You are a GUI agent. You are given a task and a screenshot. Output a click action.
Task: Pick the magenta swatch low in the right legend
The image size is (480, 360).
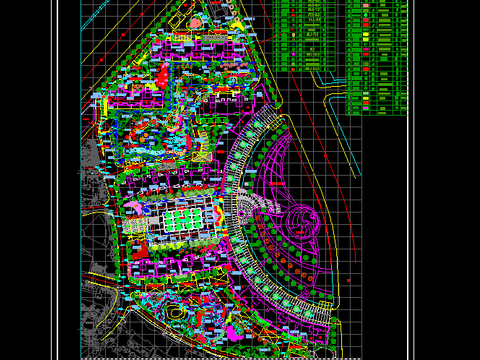click(366, 108)
